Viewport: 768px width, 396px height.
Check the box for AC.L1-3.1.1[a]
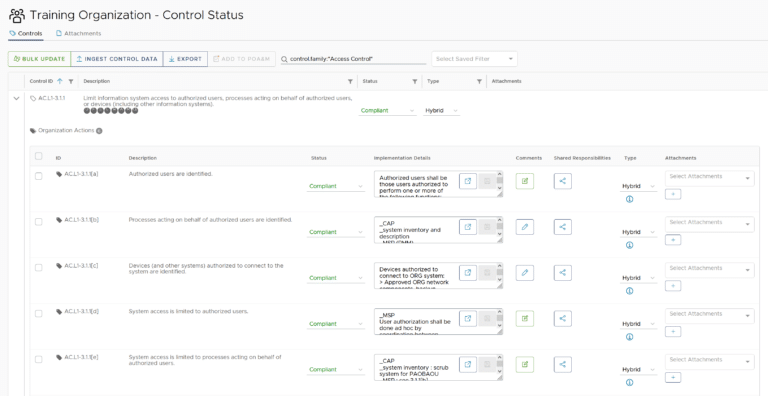tap(39, 176)
